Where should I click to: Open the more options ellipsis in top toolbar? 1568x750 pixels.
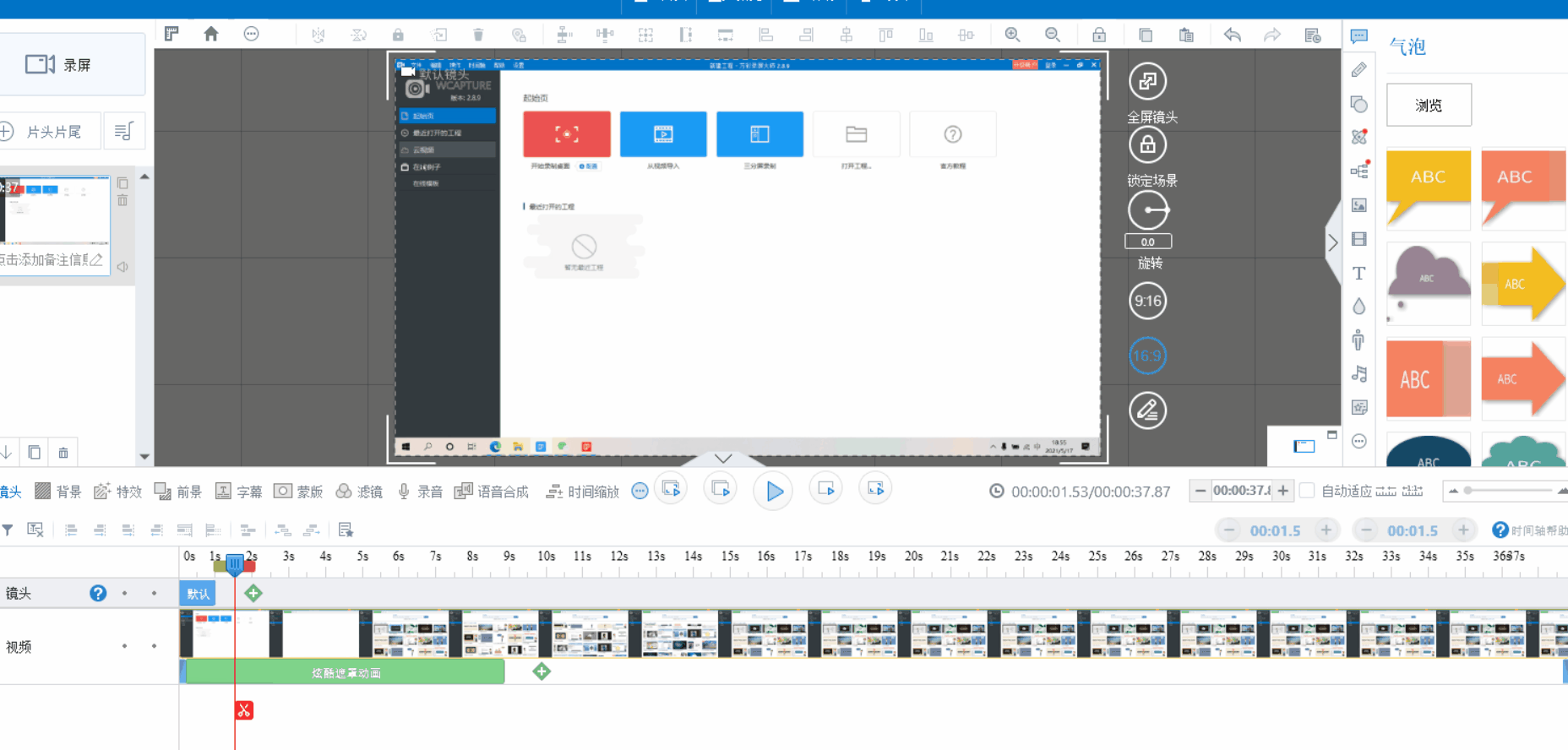[251, 34]
